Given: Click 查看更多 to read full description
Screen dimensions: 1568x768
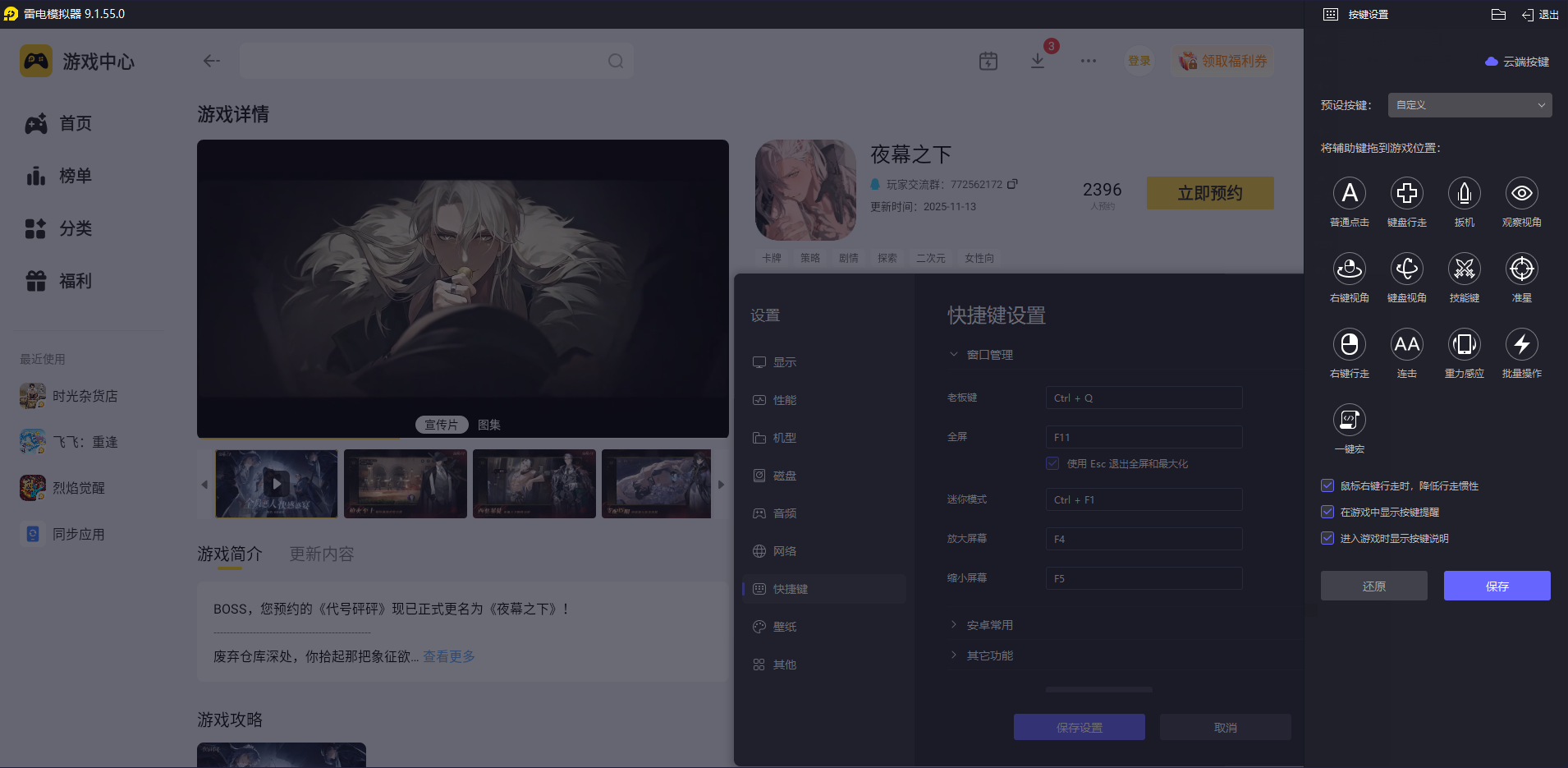Looking at the screenshot, I should coord(448,656).
